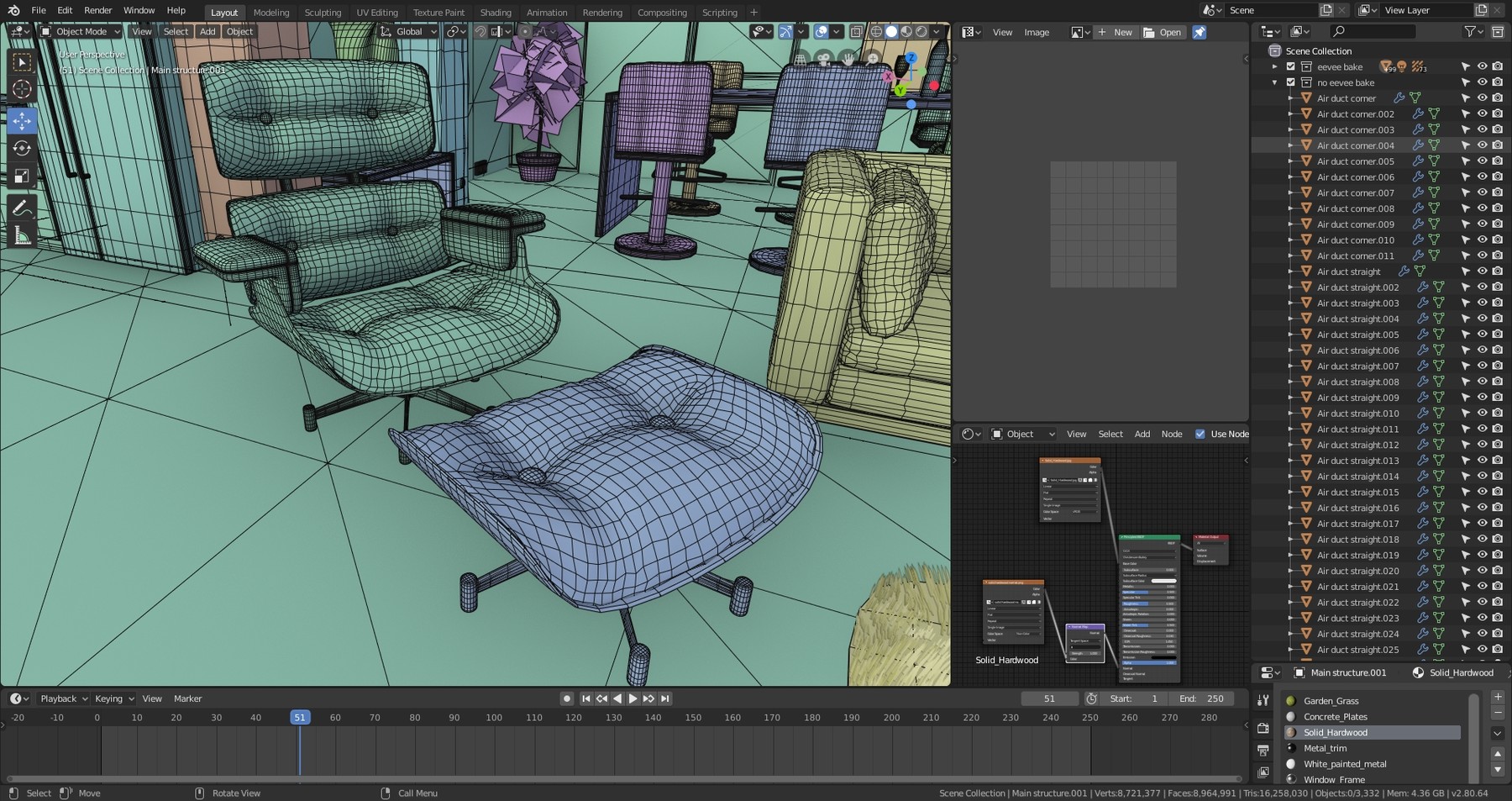Switch to the Shading workspace tab
The image size is (1512, 801).
(x=495, y=13)
